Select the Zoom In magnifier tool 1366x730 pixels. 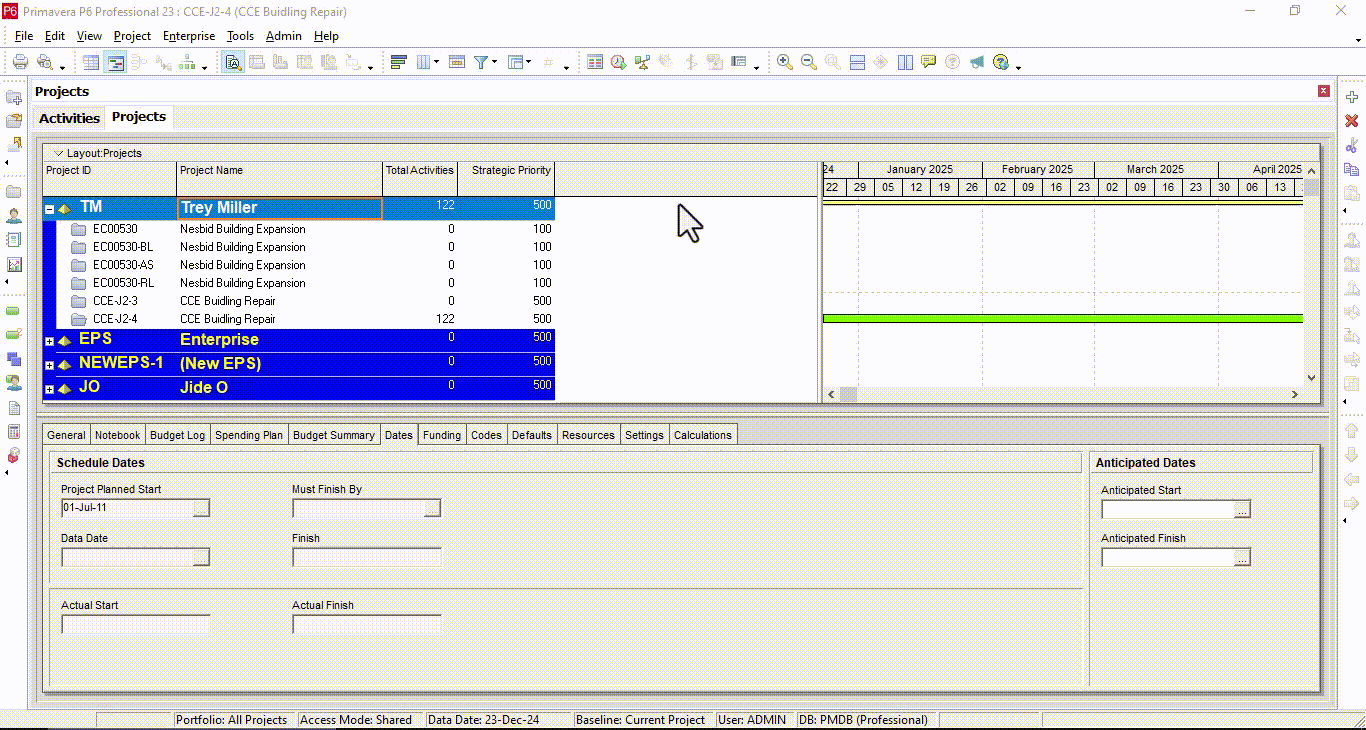coord(785,62)
